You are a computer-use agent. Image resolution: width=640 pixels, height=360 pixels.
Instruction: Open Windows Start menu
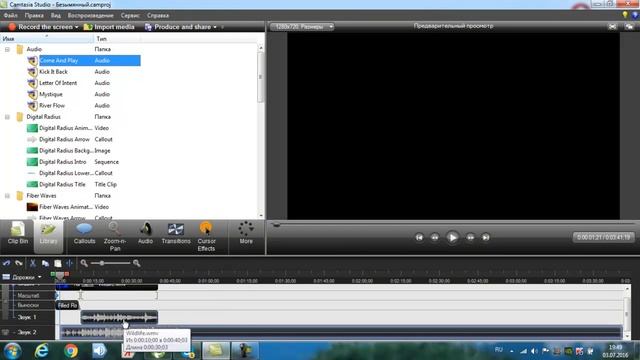(12, 351)
